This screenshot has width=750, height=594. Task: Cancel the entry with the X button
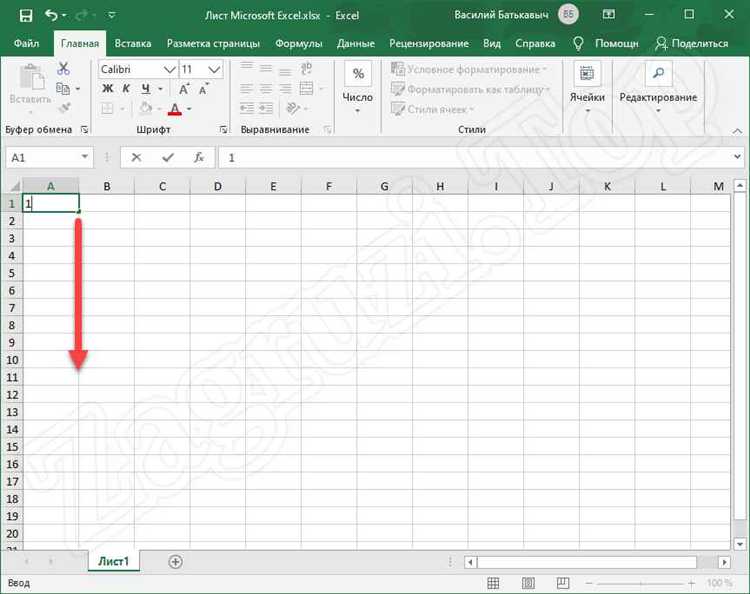pyautogui.click(x=136, y=157)
